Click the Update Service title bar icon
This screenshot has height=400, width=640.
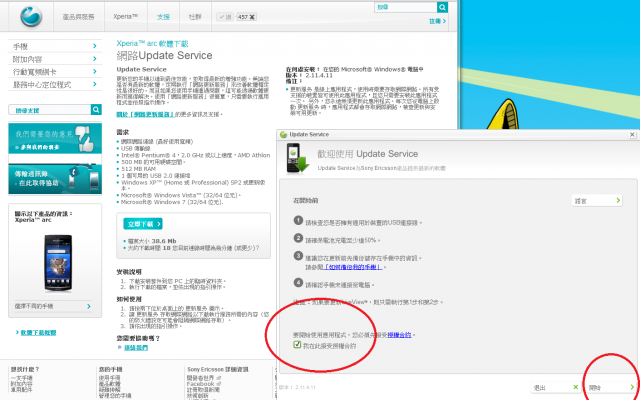[x=284, y=134]
